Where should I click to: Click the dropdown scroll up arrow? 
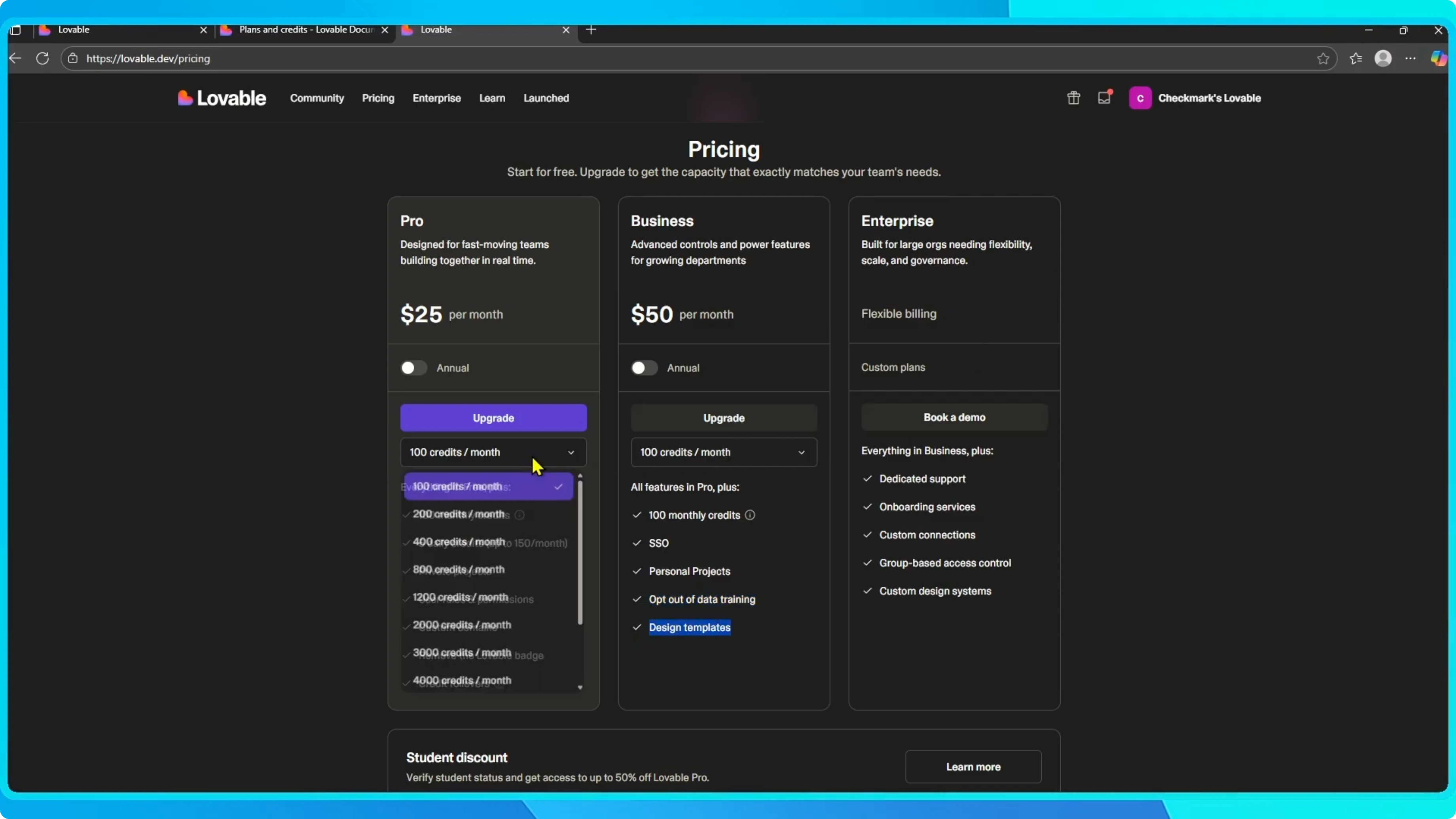[580, 476]
